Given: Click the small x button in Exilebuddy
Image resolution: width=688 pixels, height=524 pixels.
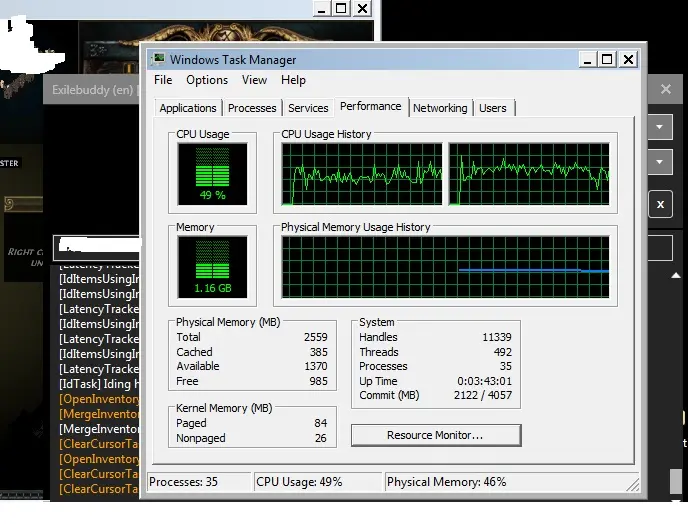Looking at the screenshot, I should tap(660, 205).
